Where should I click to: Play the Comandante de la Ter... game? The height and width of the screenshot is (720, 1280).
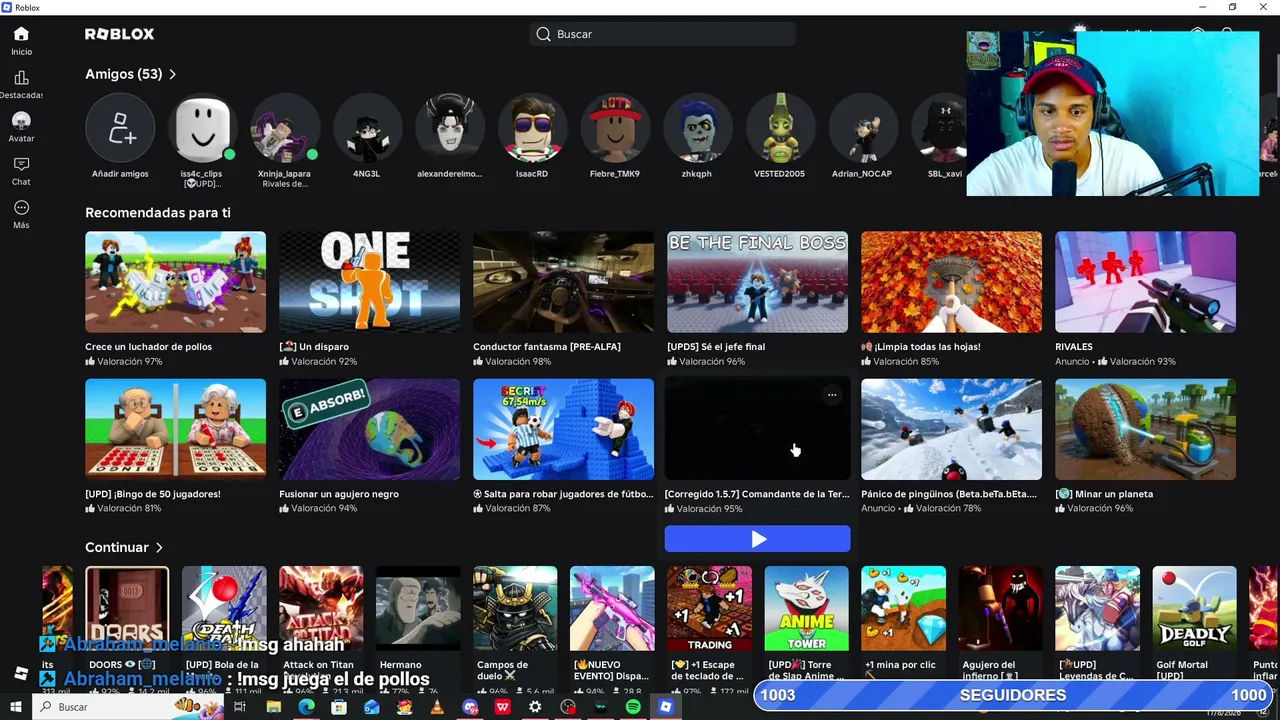(757, 539)
